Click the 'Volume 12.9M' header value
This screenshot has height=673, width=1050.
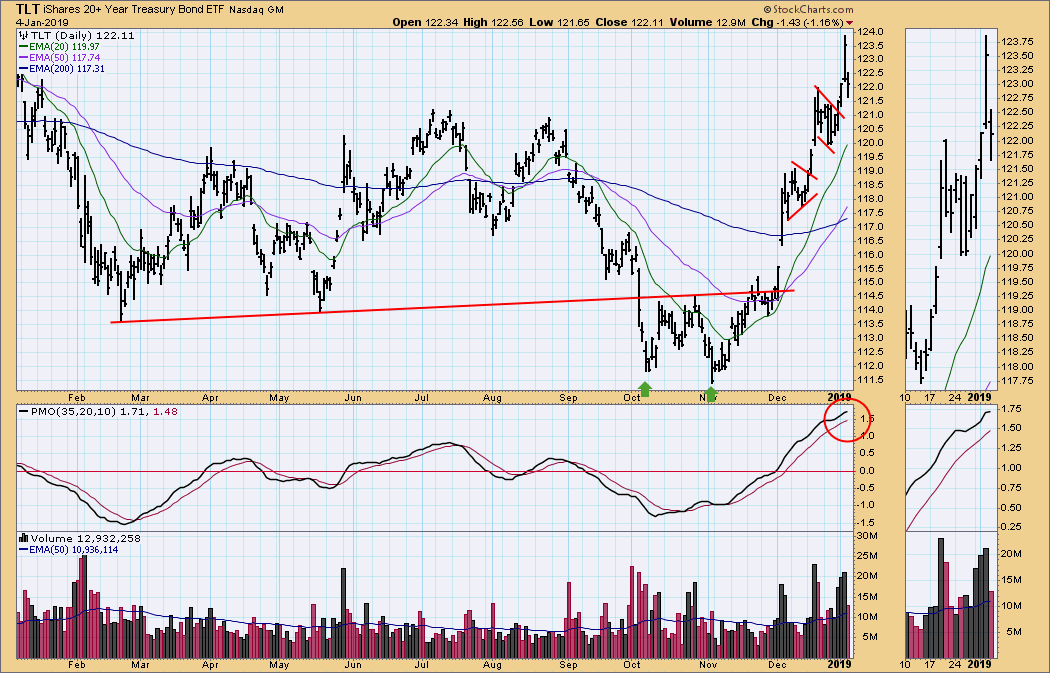(708, 22)
